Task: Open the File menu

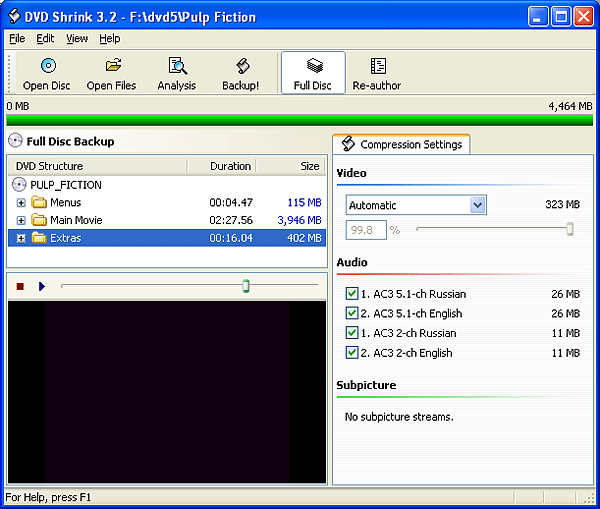Action: click(17, 39)
